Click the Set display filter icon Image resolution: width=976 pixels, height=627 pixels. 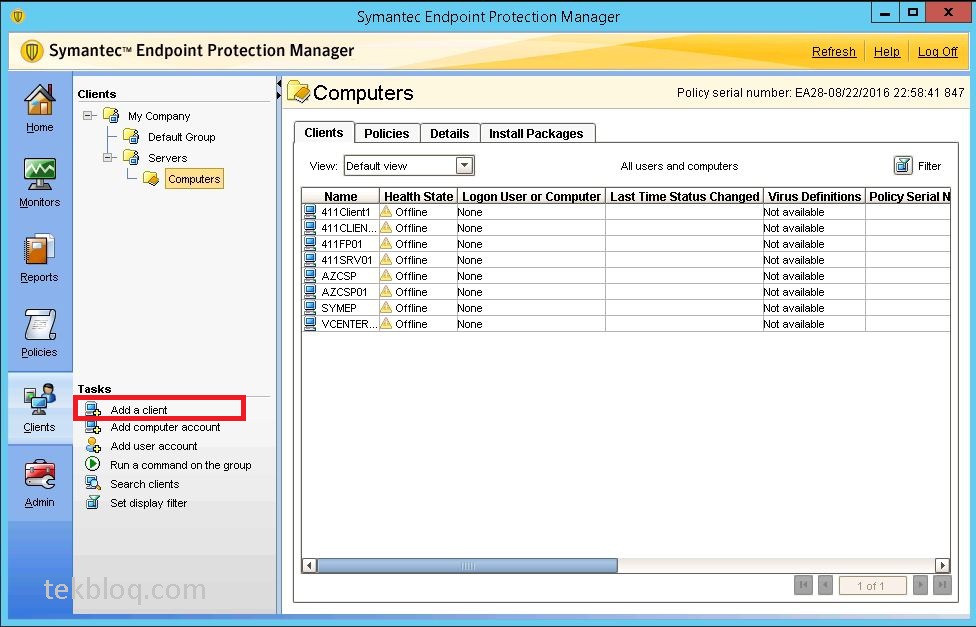93,502
